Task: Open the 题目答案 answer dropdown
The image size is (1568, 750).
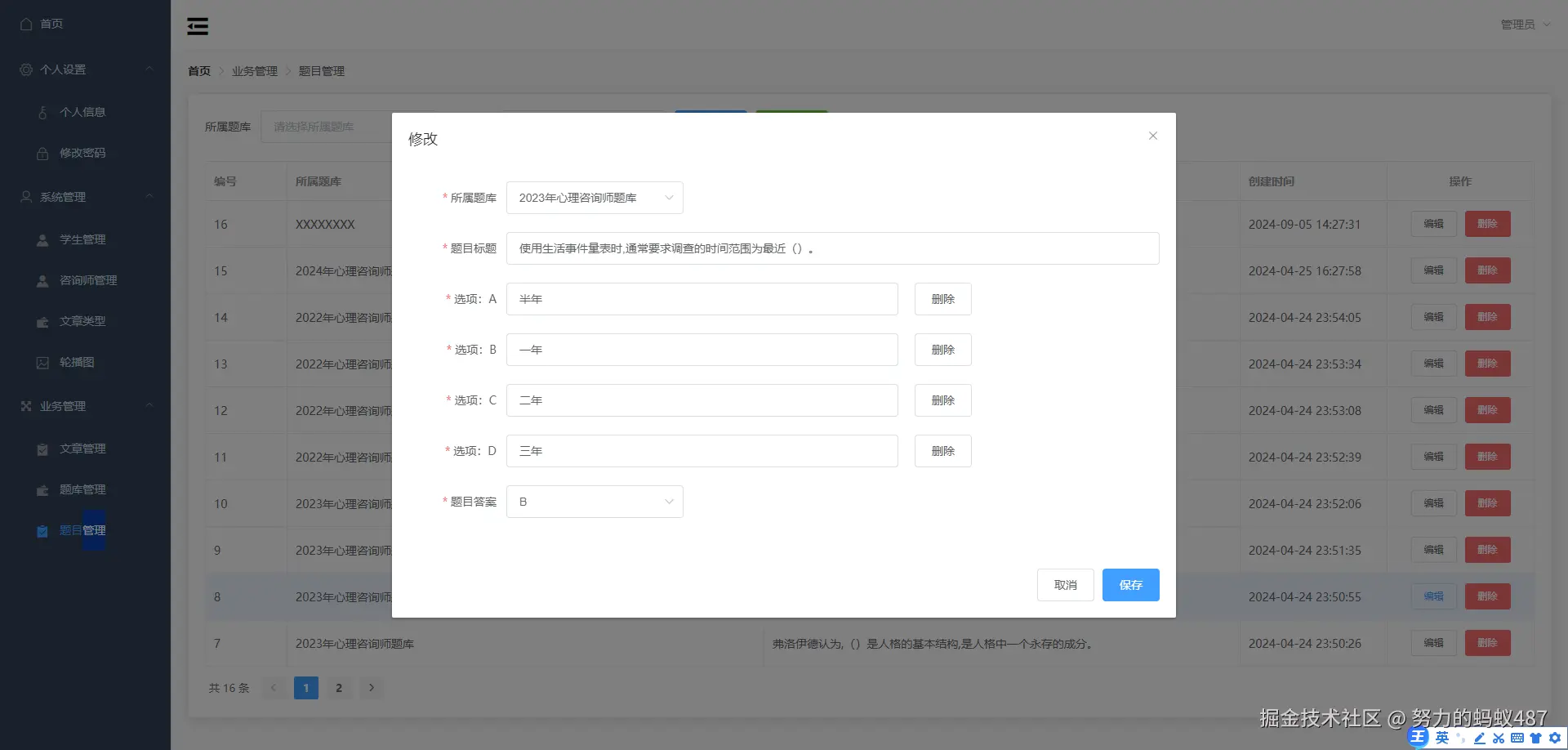Action: click(x=595, y=501)
